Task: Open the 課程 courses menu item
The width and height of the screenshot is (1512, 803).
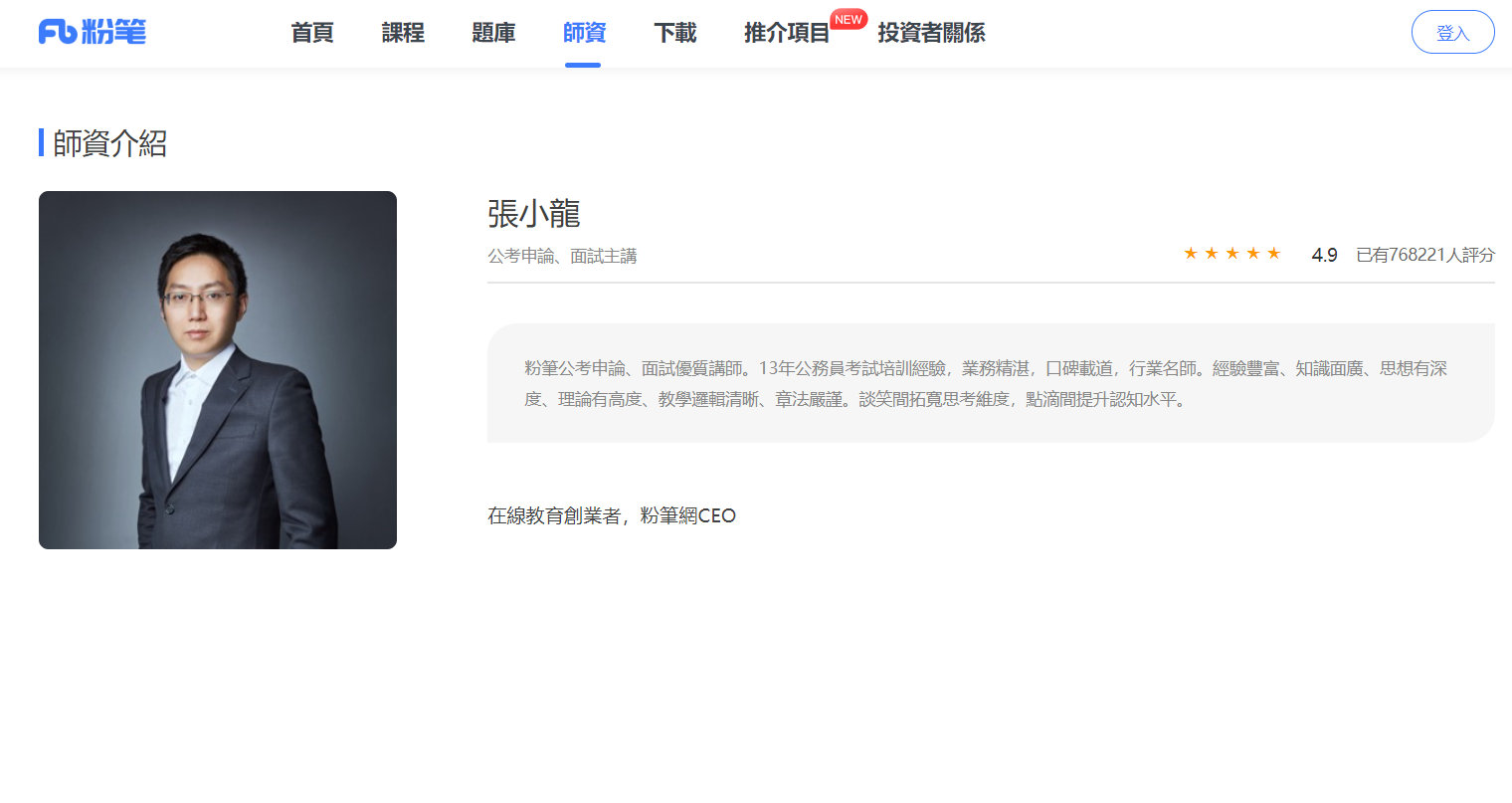Action: click(403, 33)
